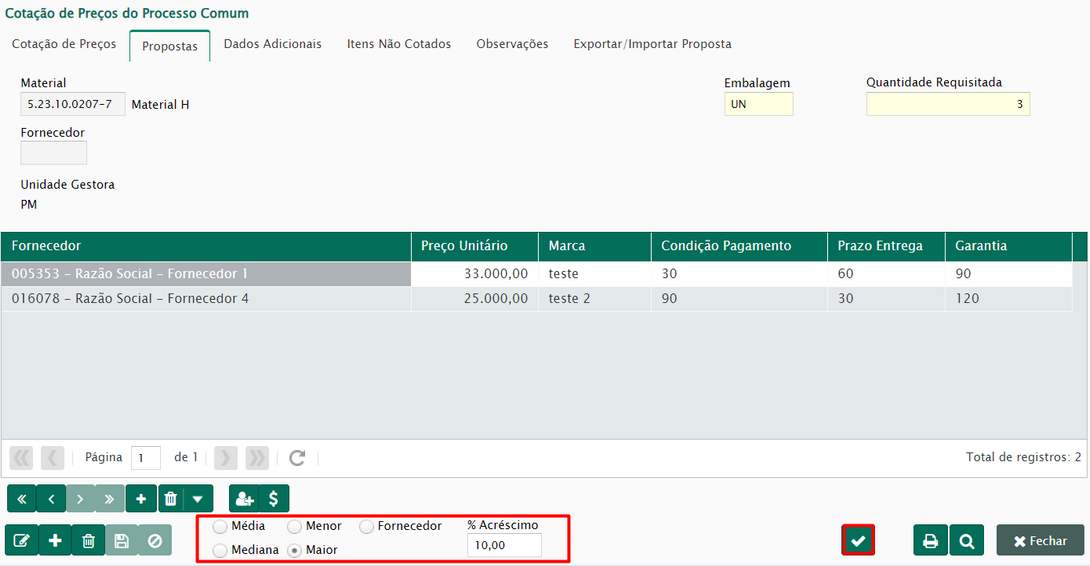
Task: Select row for Fornecedor 4
Action: [130, 298]
